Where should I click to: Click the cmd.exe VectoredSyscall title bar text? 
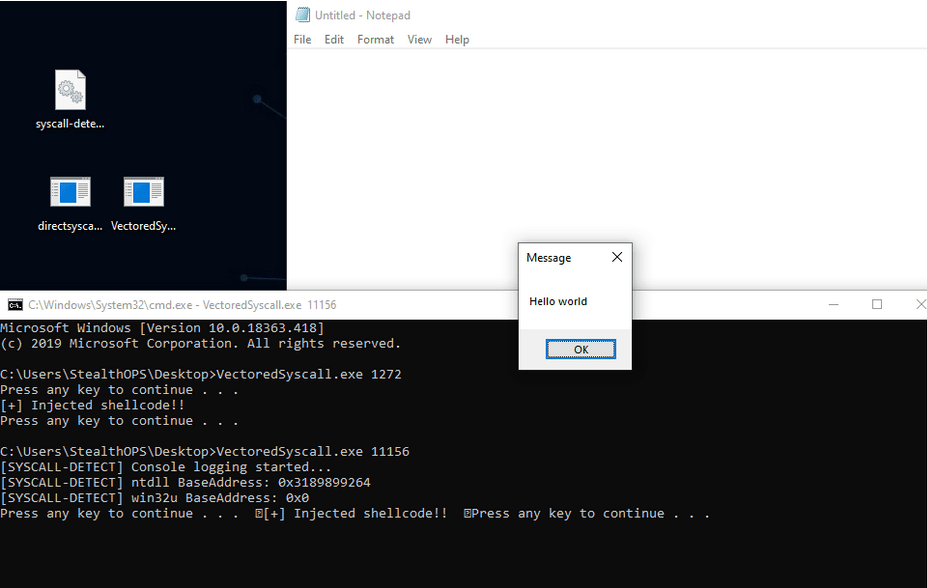(182, 305)
